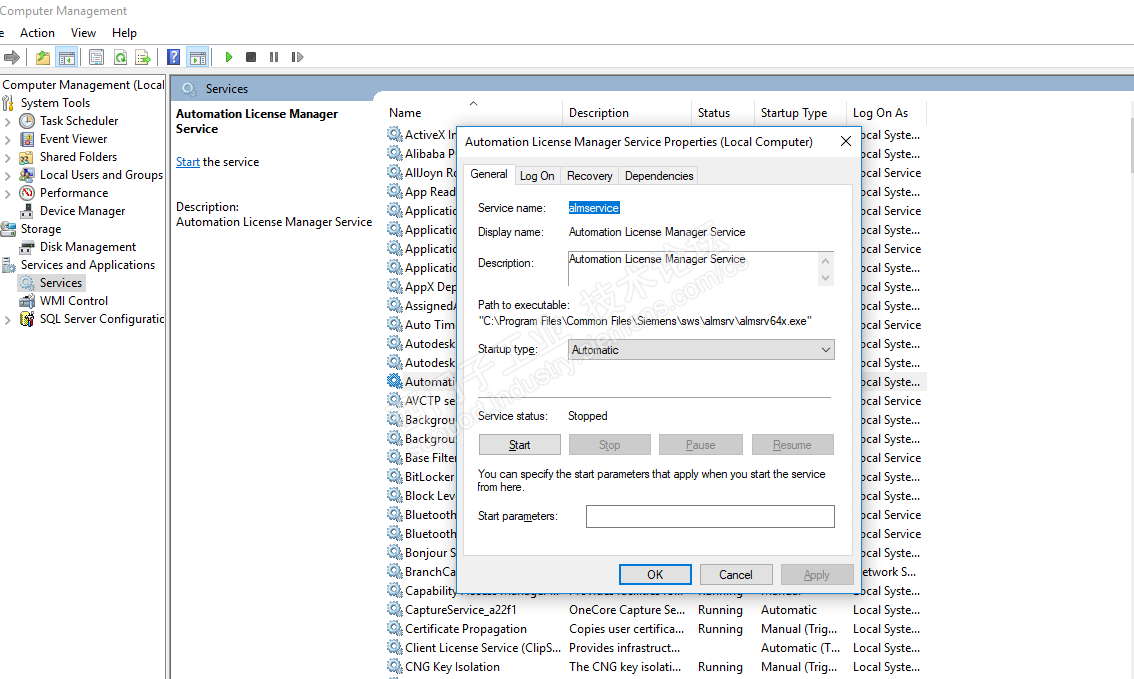Image resolution: width=1134 pixels, height=679 pixels.
Task: Click the Stop Service square icon
Action: (251, 57)
